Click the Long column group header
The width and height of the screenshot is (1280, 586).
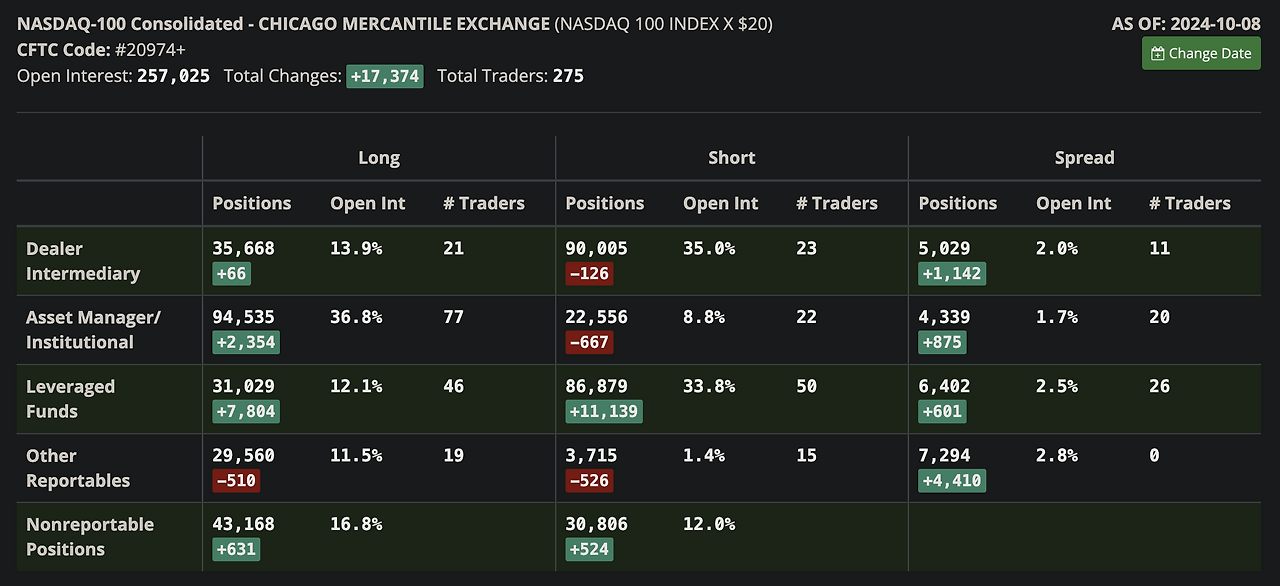coord(379,158)
